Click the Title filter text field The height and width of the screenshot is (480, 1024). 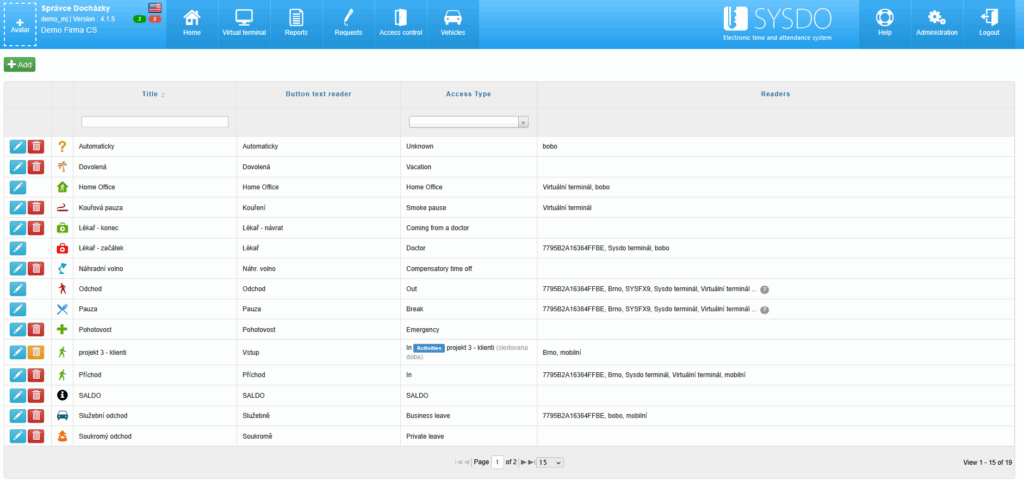(x=154, y=122)
